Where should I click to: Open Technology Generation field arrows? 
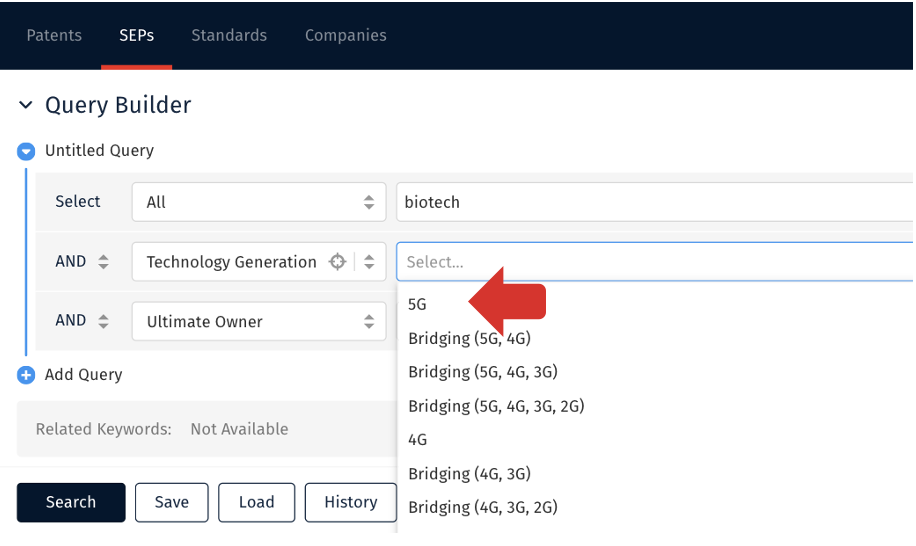click(369, 262)
